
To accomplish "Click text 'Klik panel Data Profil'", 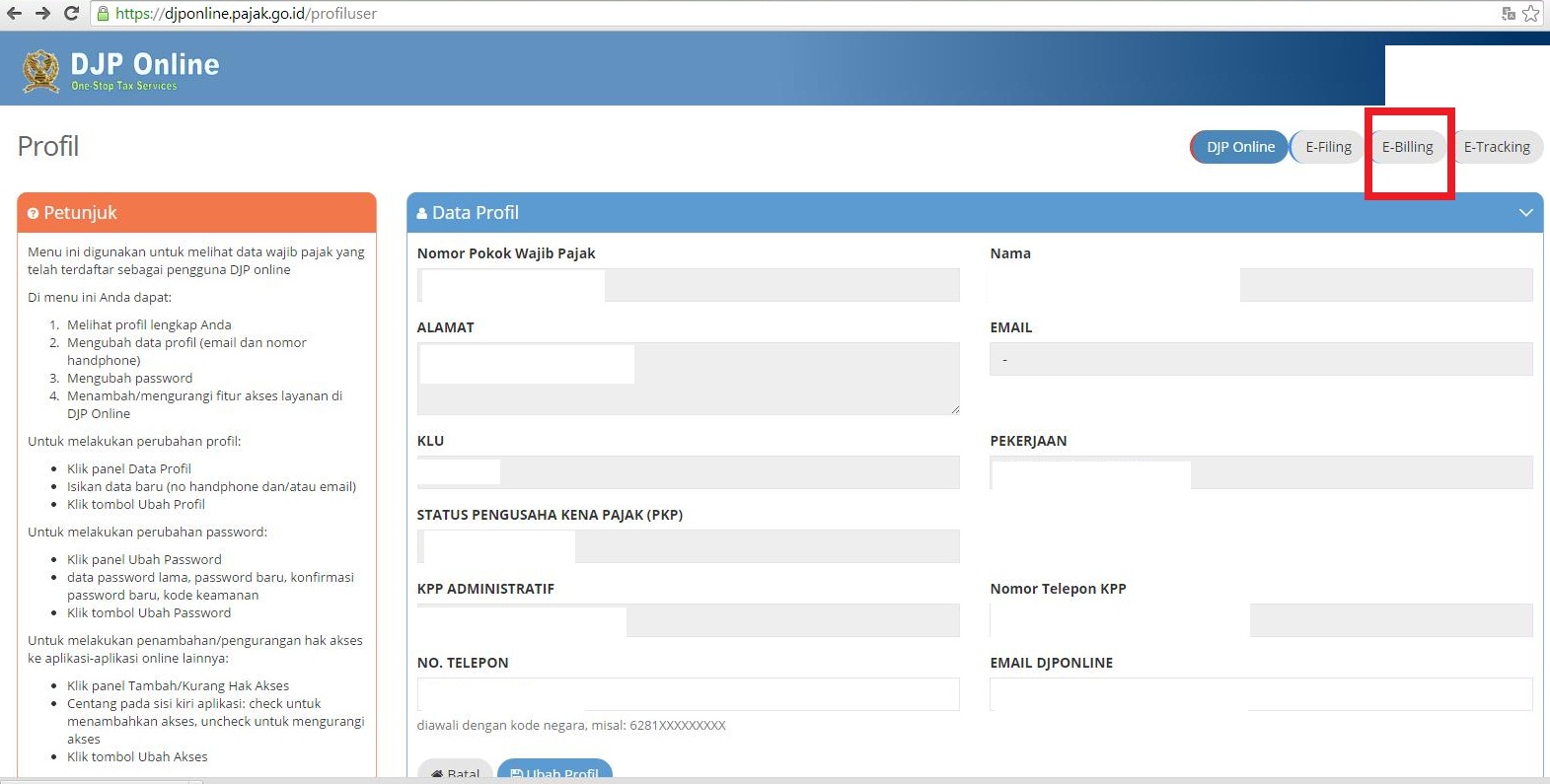I will coord(129,468).
